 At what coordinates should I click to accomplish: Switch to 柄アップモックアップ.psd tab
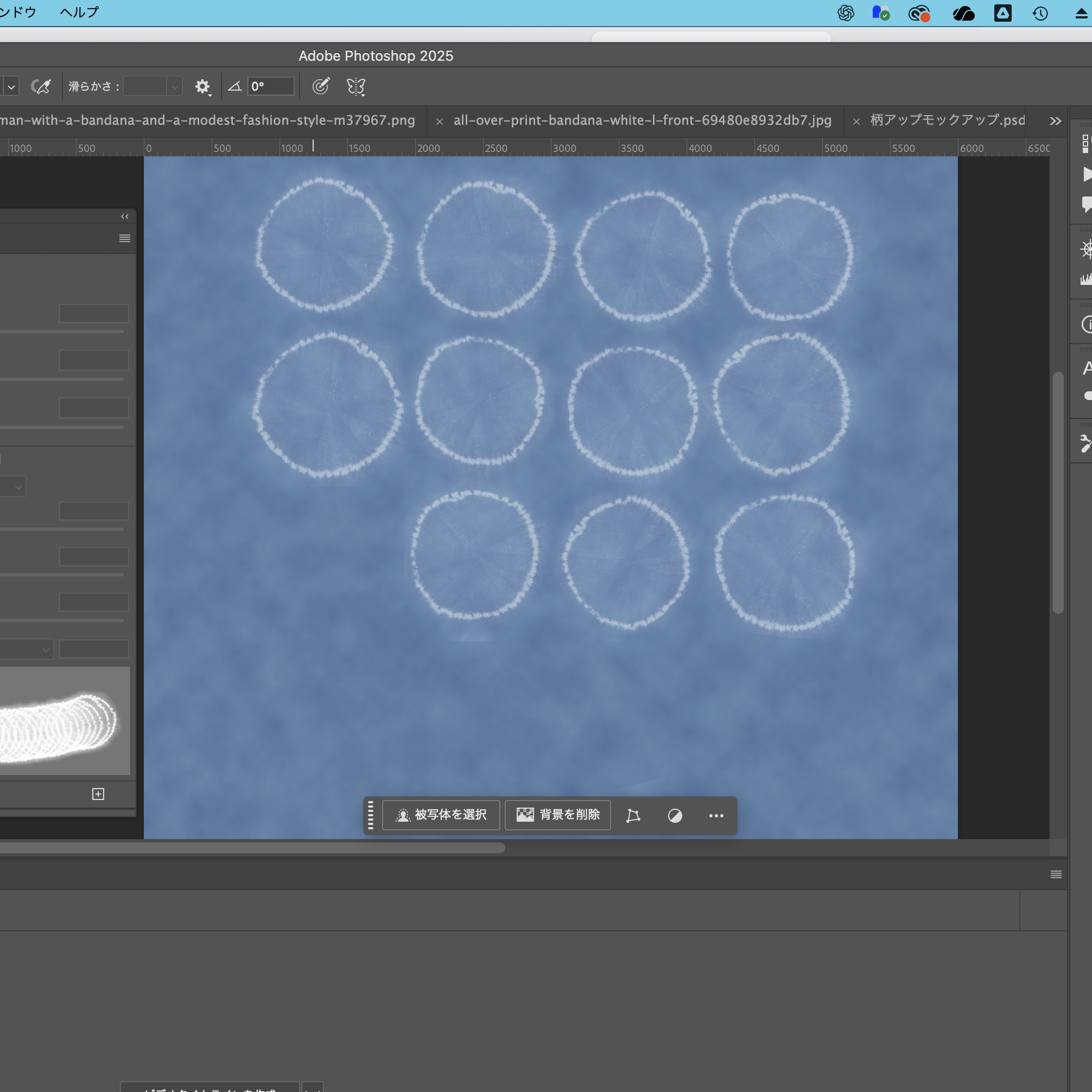coord(947,120)
